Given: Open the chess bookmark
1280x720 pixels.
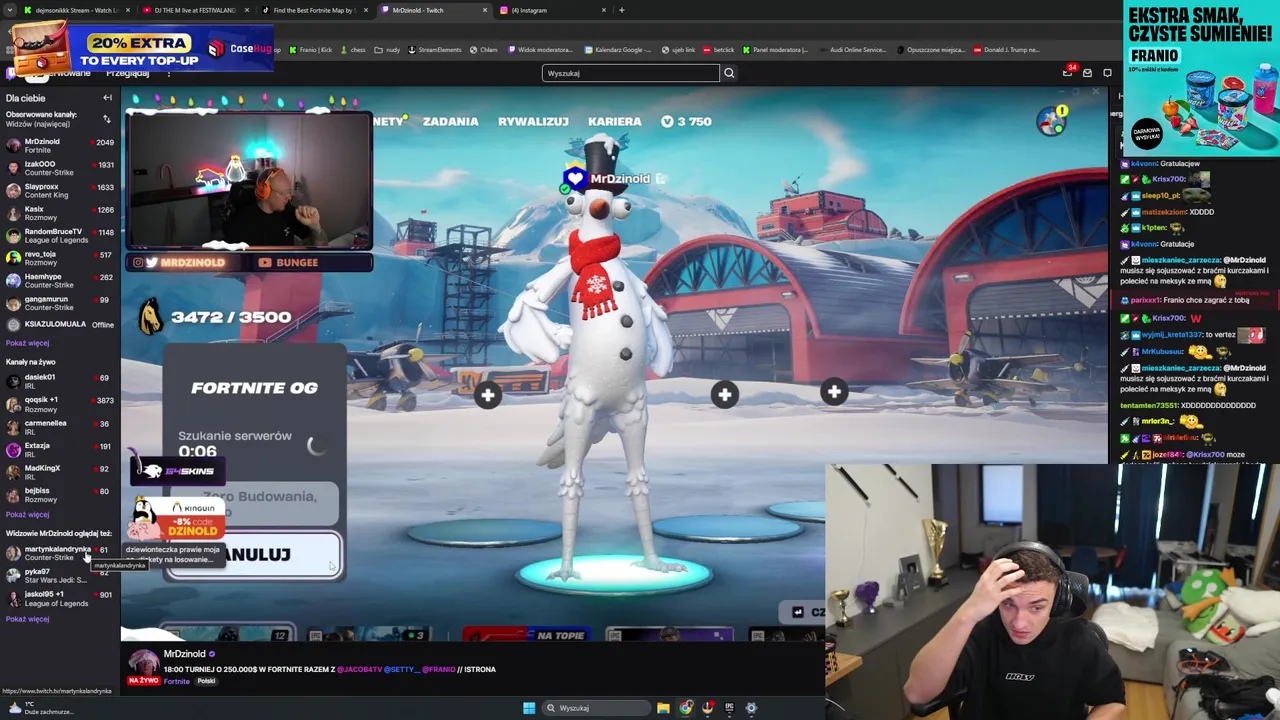Looking at the screenshot, I should [x=353, y=49].
